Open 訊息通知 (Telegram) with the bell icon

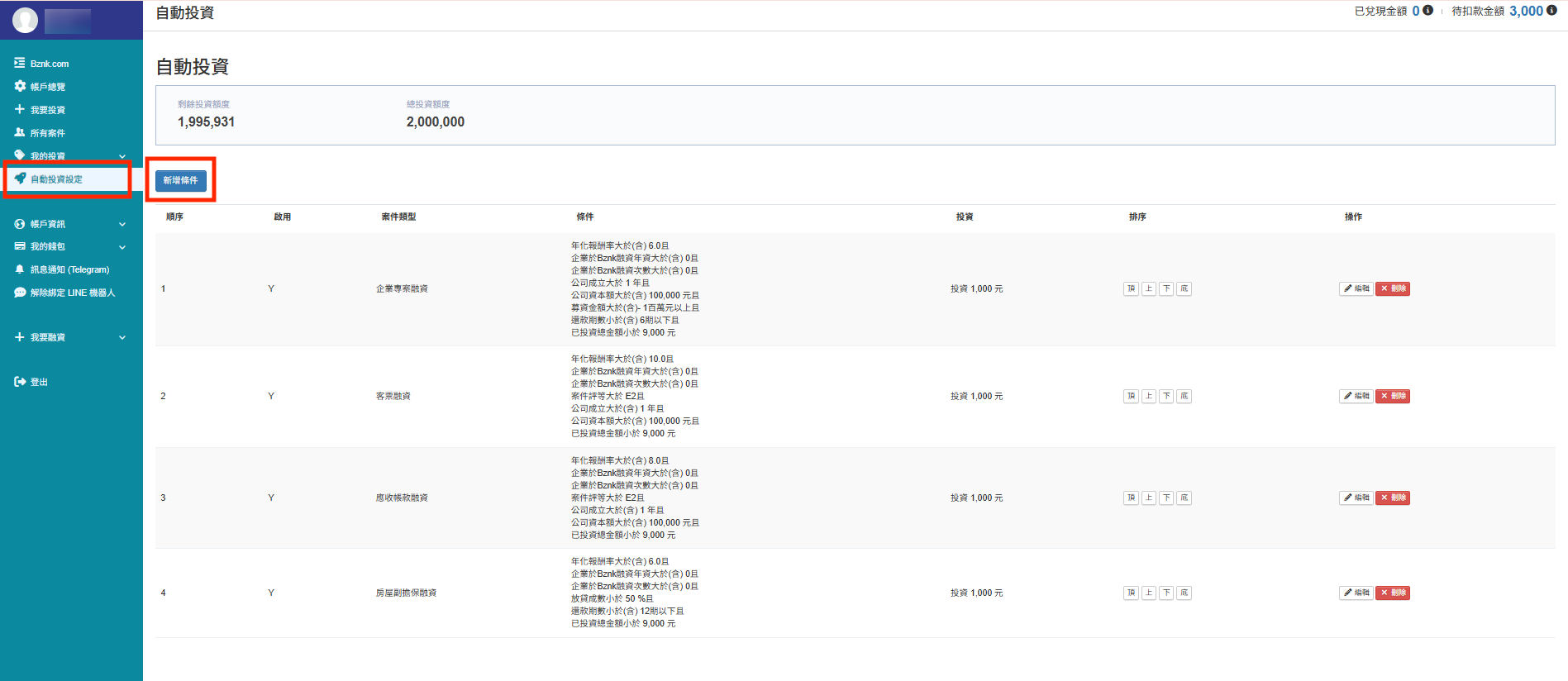(20, 269)
